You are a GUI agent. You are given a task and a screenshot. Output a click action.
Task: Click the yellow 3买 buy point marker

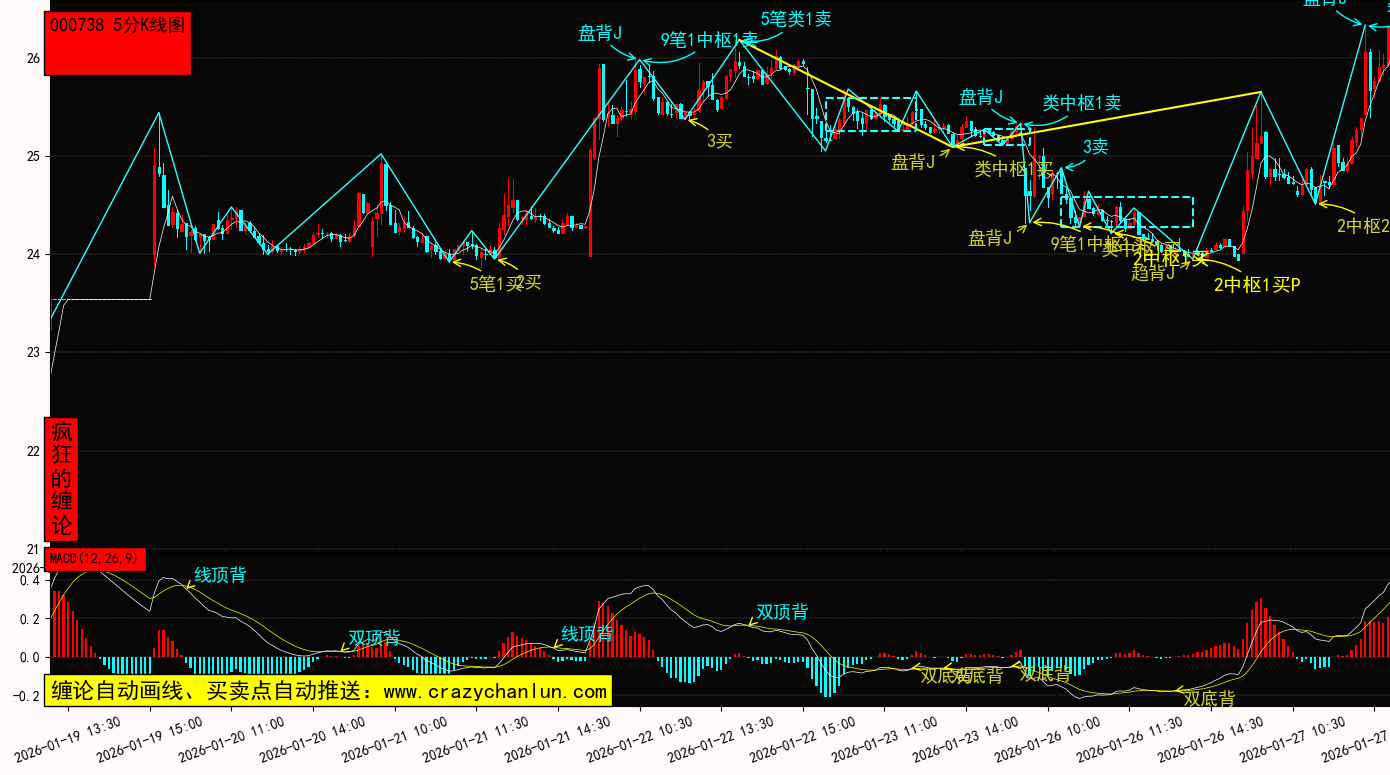(x=720, y=141)
